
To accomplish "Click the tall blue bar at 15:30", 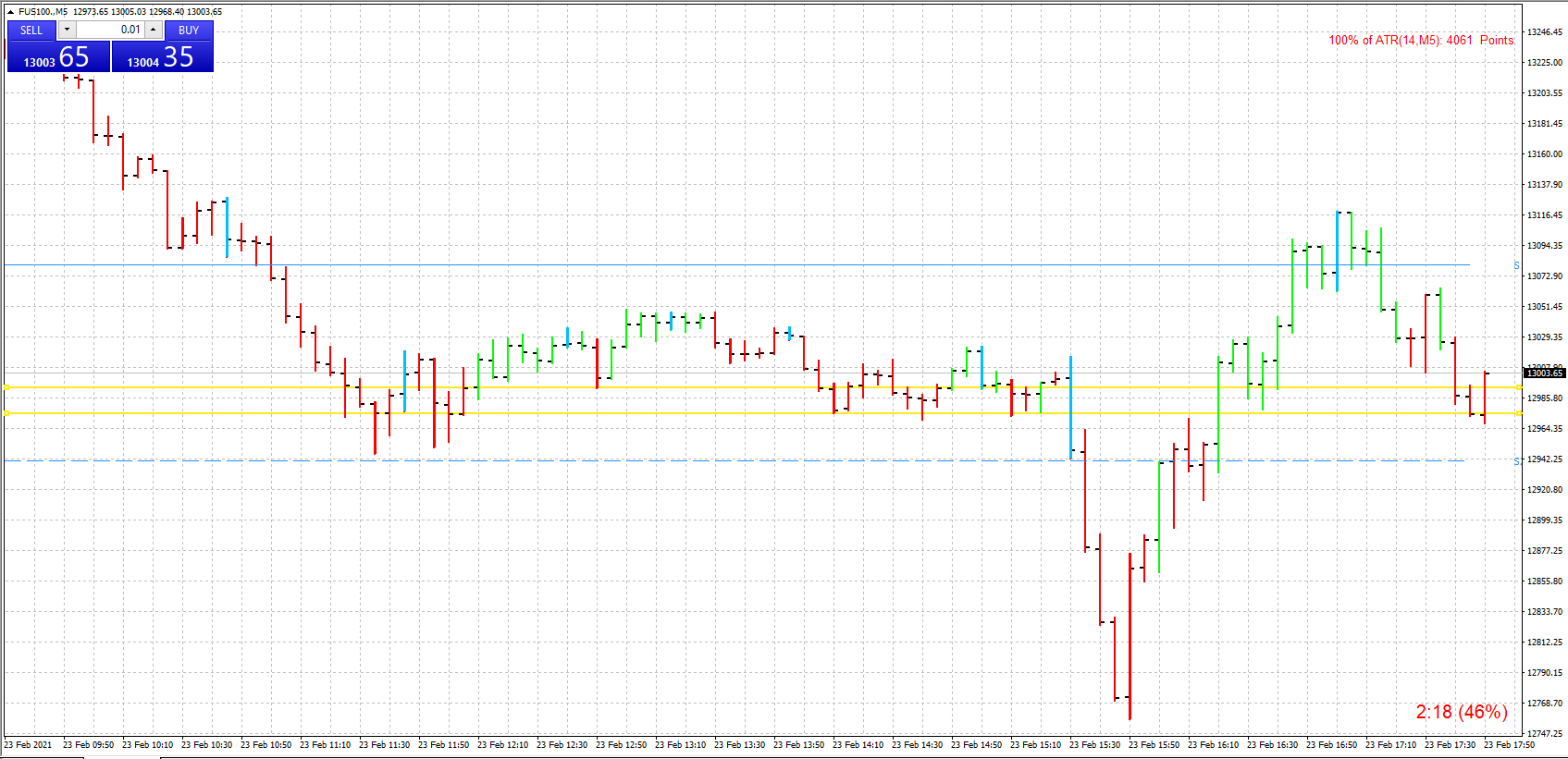I will [x=1070, y=408].
